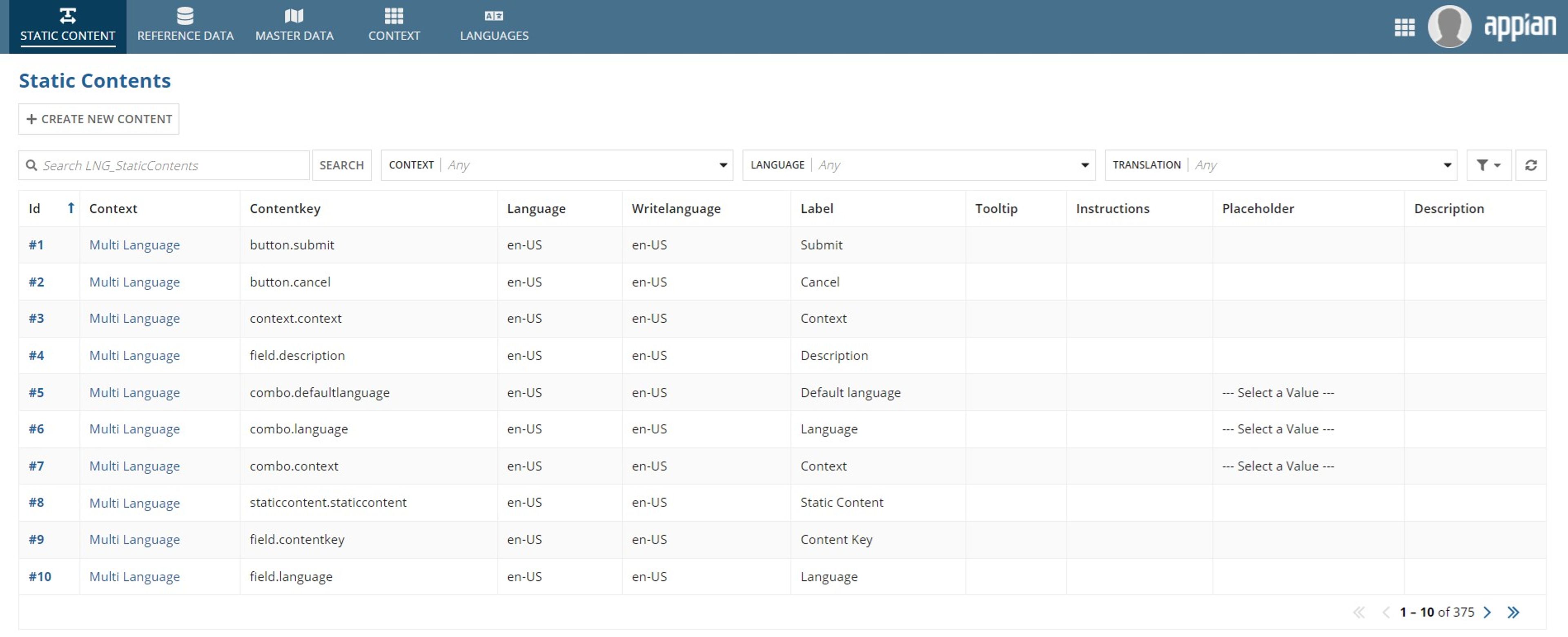Open record #1
Viewport: 1568px width, 637px height.
click(x=36, y=244)
